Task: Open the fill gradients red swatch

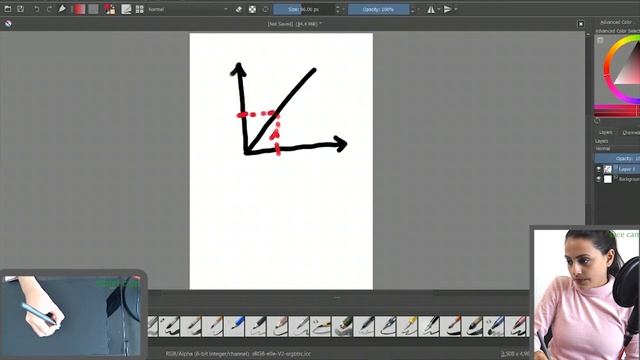Action: tap(80, 9)
